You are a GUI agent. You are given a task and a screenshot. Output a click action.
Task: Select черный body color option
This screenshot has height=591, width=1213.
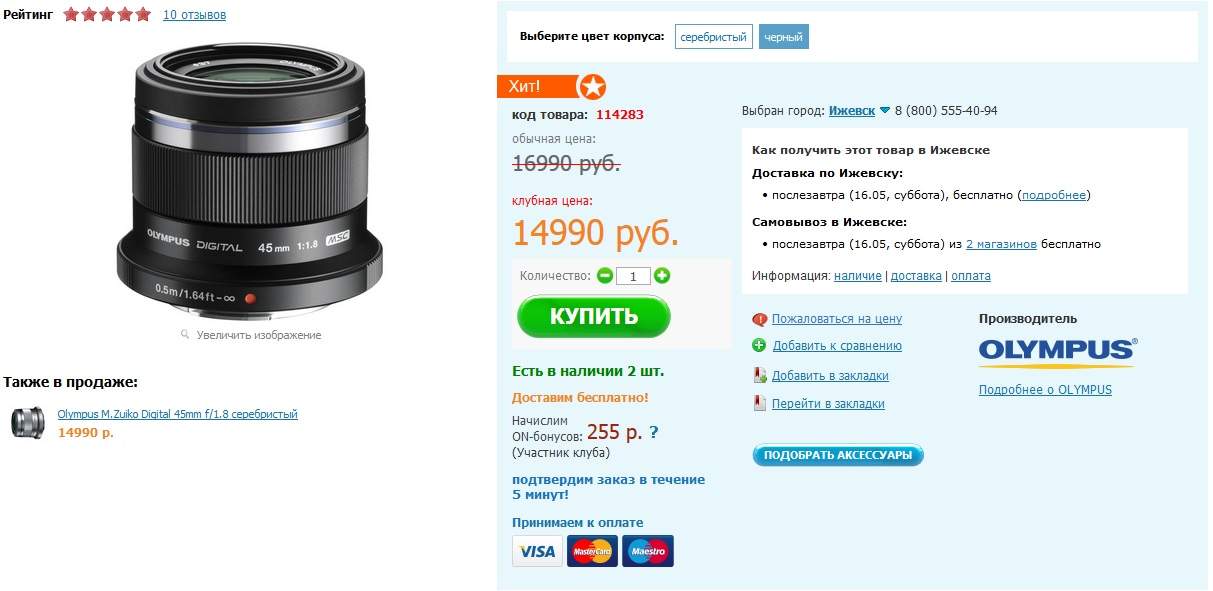(x=783, y=37)
